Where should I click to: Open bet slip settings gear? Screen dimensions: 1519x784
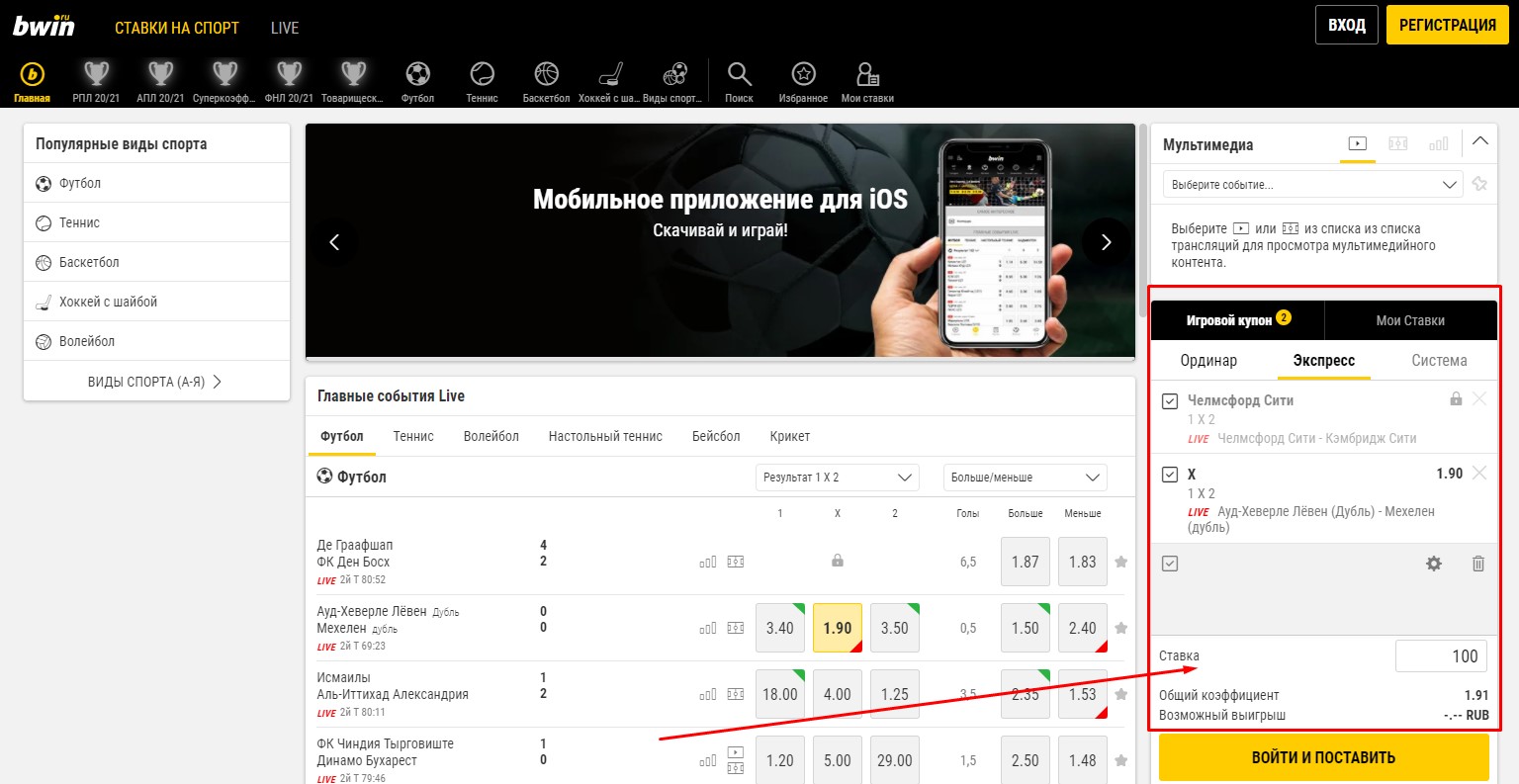[1434, 564]
